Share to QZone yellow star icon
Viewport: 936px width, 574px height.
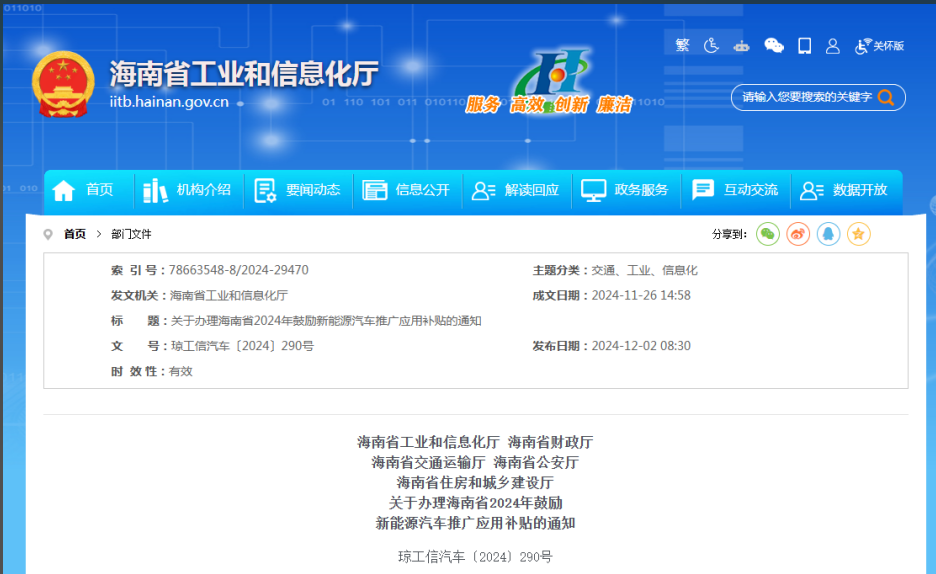coord(858,234)
